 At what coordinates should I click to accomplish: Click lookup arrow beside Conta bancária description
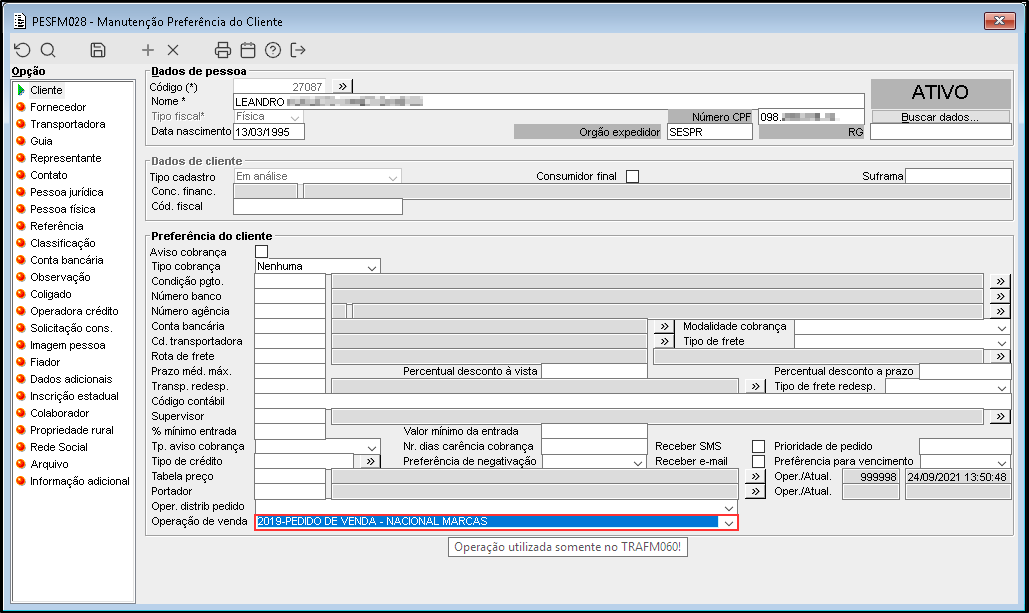[664, 326]
